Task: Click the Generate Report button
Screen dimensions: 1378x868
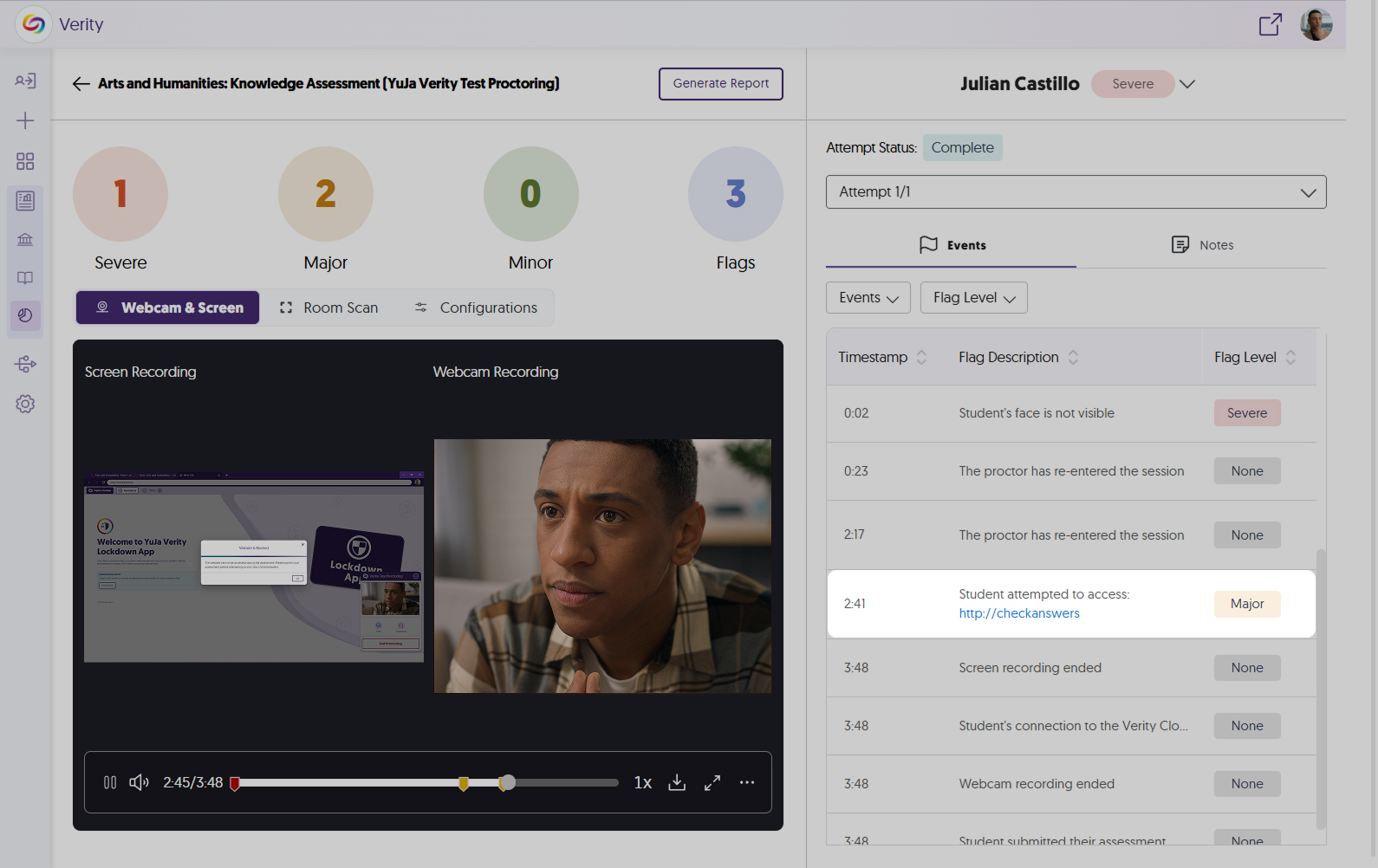Action: click(720, 84)
